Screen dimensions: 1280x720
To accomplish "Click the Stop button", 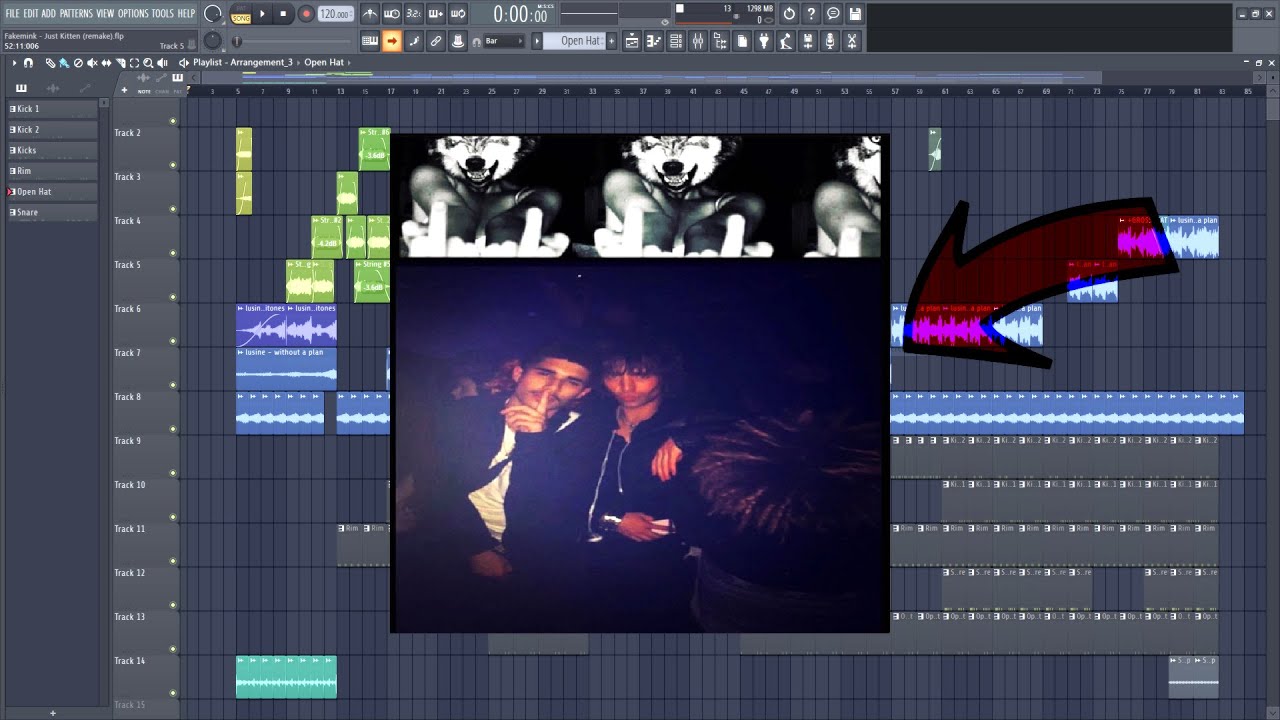I will coord(283,14).
